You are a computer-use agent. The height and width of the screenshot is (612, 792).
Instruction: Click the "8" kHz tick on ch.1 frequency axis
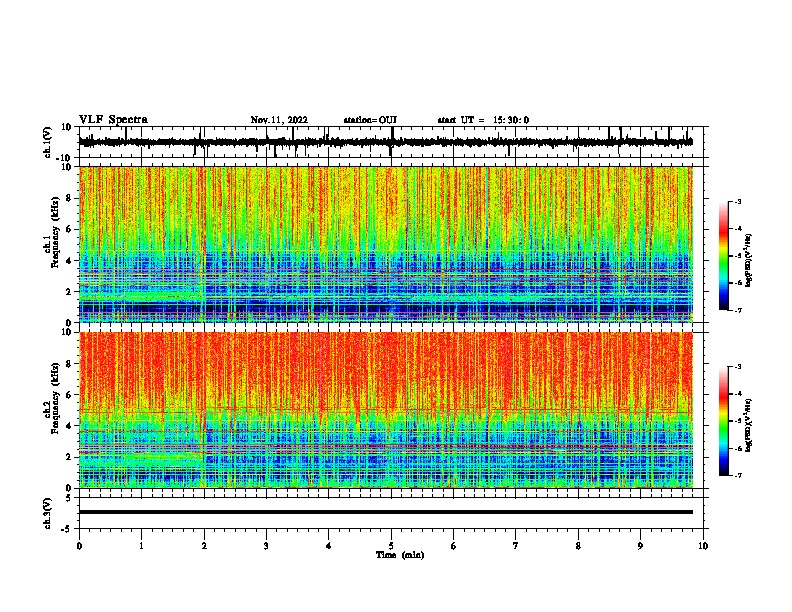pos(69,198)
